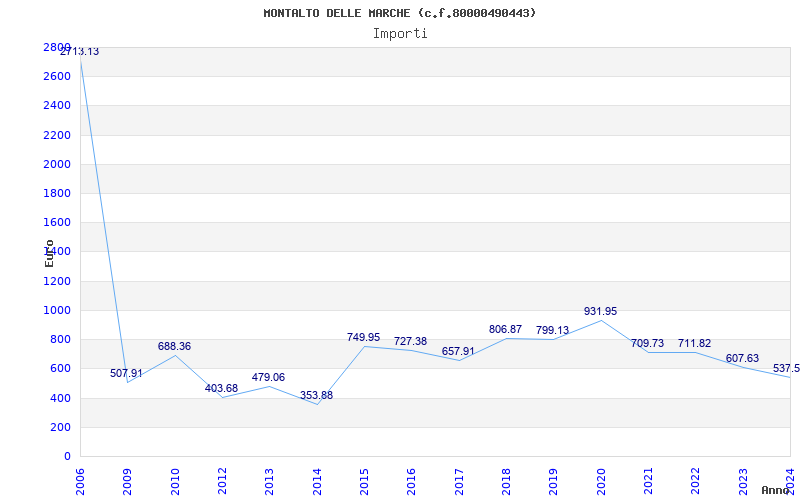Click the MONTALTO DELLE MARCHE chart title

point(400,13)
